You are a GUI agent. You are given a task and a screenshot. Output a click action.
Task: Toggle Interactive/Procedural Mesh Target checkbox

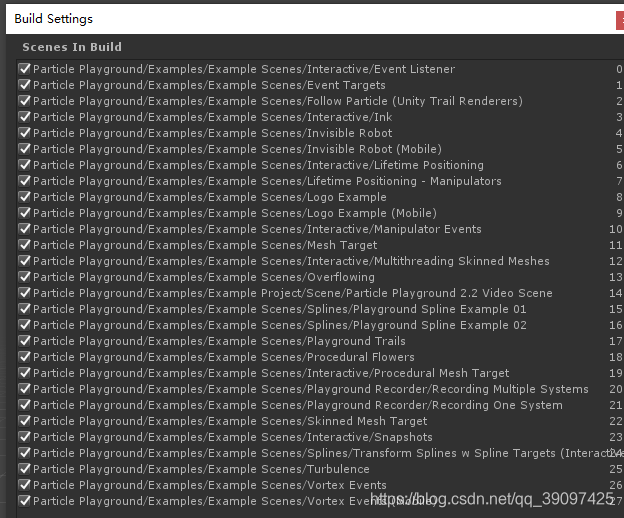(x=25, y=373)
